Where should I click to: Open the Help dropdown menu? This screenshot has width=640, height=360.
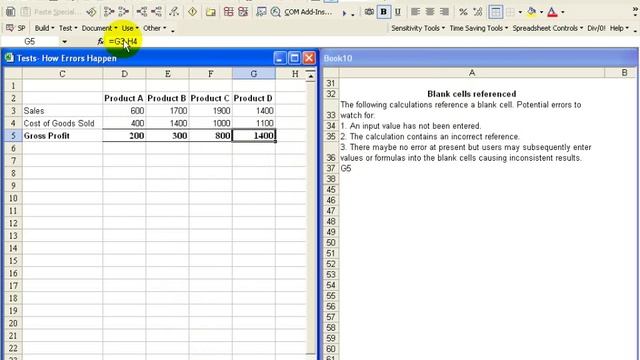(619, 28)
